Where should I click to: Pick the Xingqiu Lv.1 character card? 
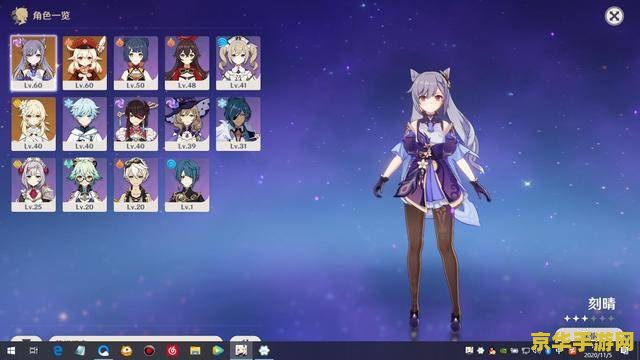coord(187,185)
